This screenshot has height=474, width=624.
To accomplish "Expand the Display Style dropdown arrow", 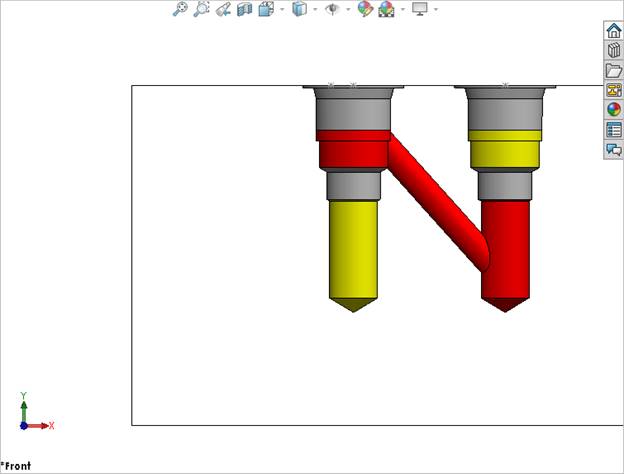I will point(315,10).
